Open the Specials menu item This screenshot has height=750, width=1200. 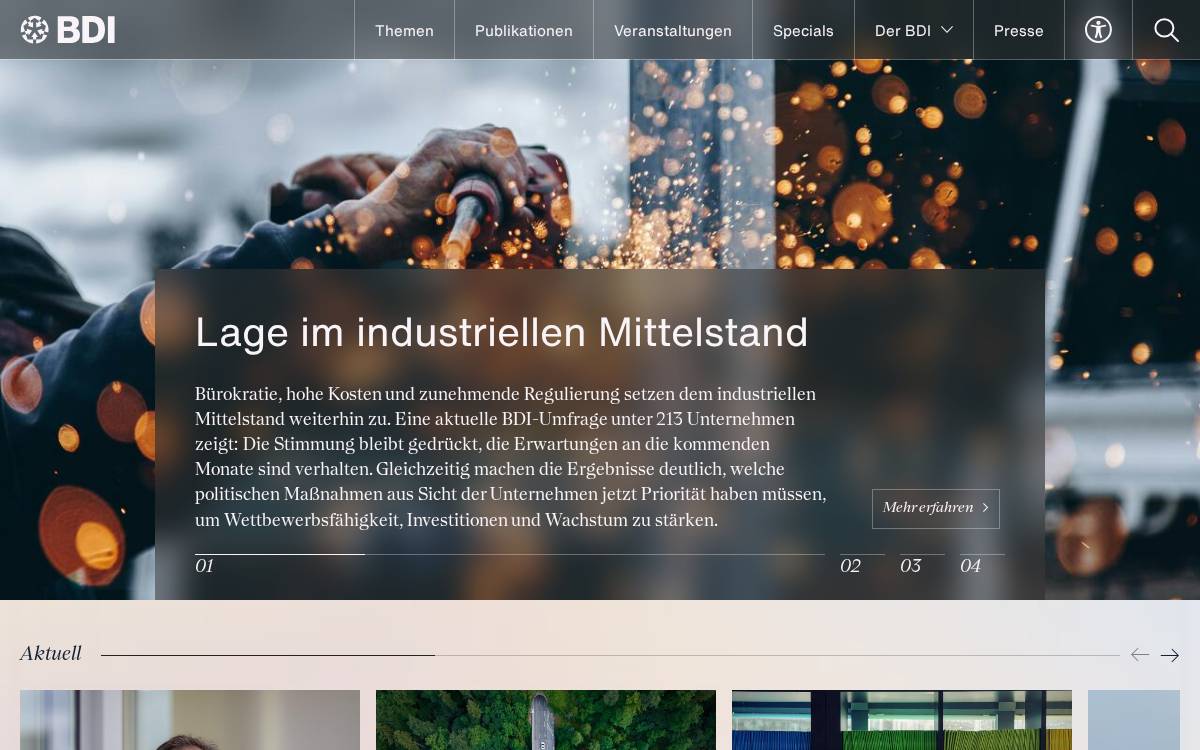point(803,30)
